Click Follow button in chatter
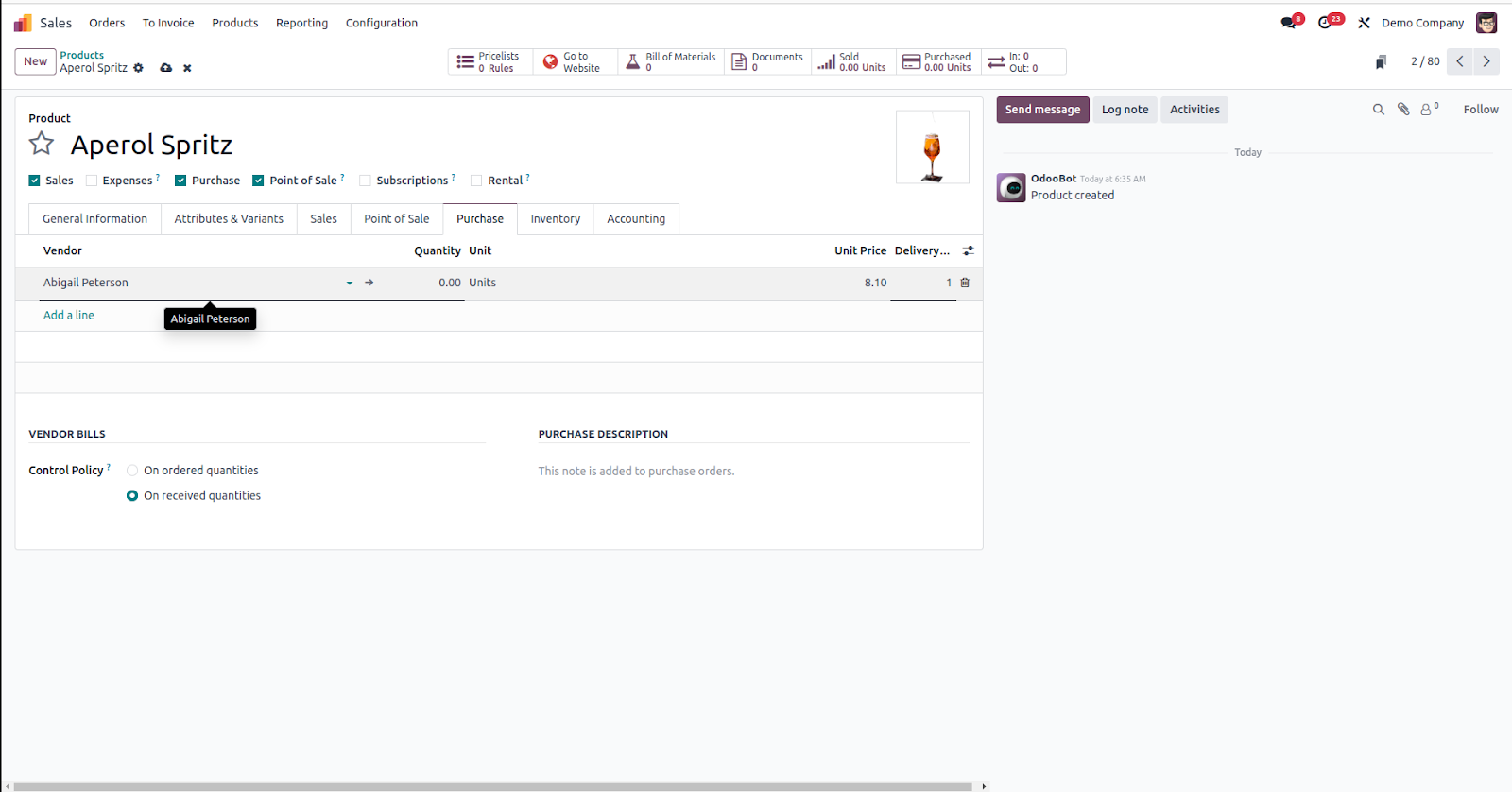This screenshot has width=1512, height=792. (x=1481, y=110)
